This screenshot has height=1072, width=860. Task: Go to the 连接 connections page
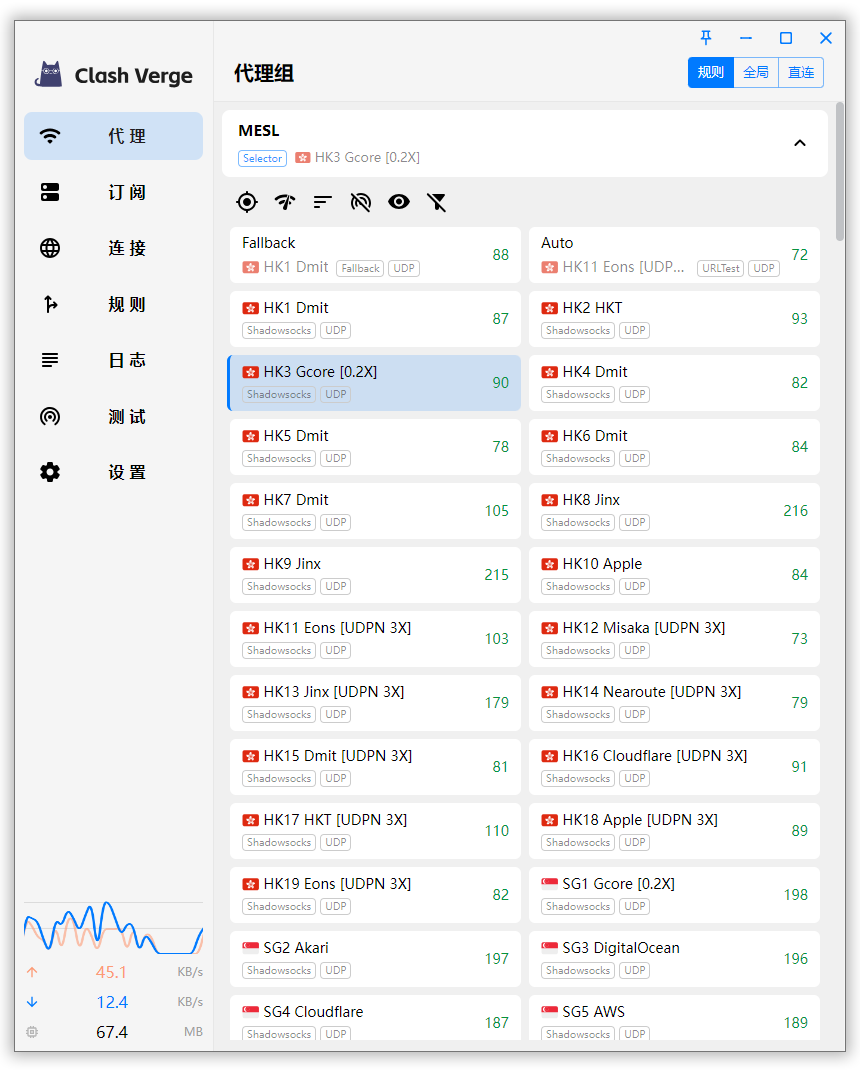tap(113, 248)
